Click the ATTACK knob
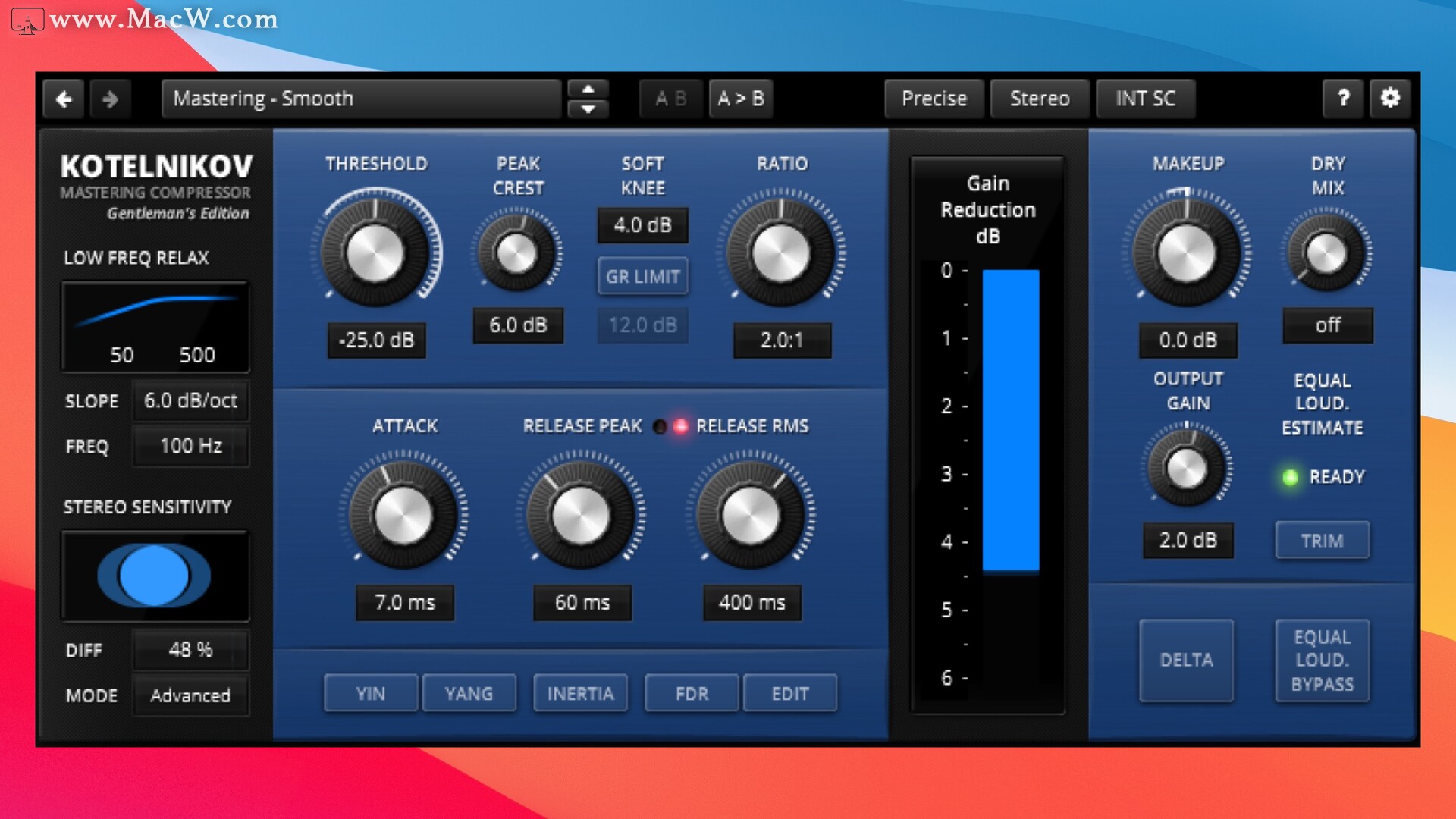This screenshot has width=1456, height=819. coord(404,516)
